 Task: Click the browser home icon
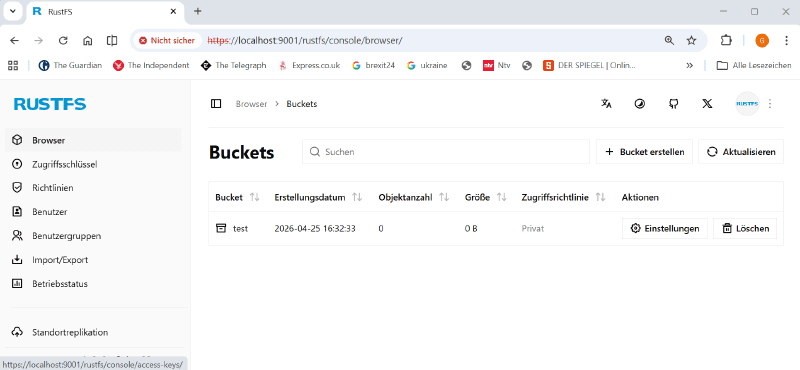pos(88,40)
